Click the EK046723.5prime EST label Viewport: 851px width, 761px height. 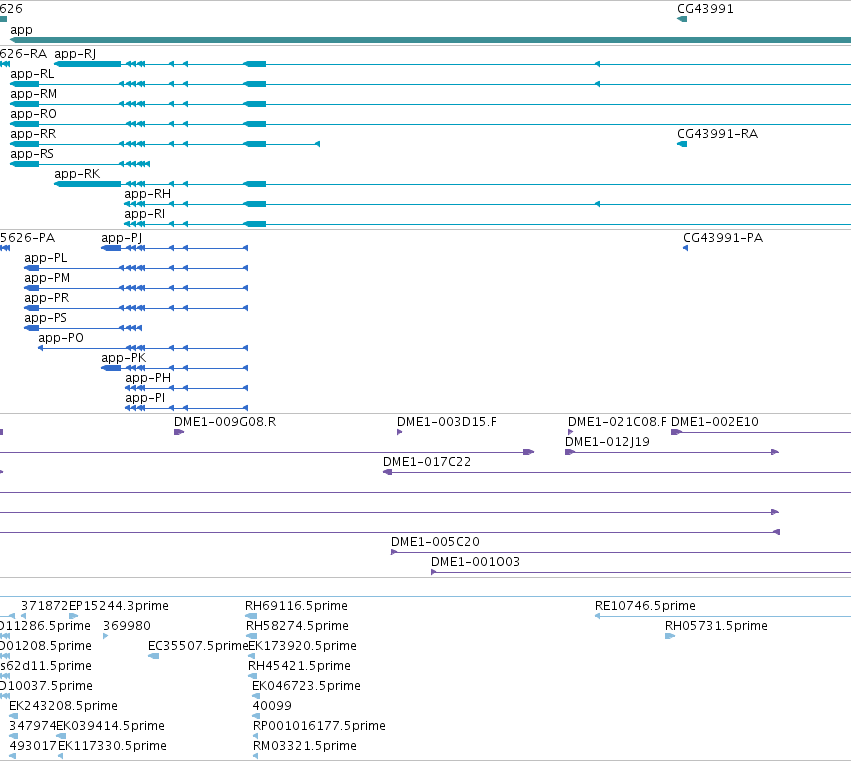click(x=306, y=686)
